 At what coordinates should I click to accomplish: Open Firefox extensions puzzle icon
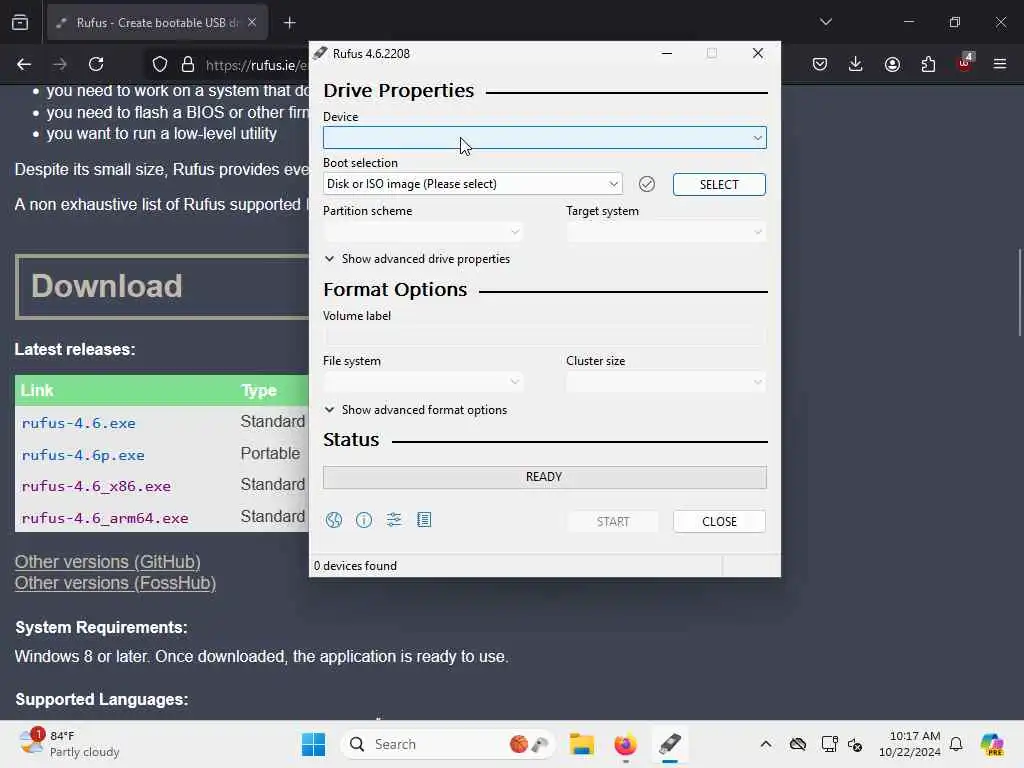coord(928,64)
